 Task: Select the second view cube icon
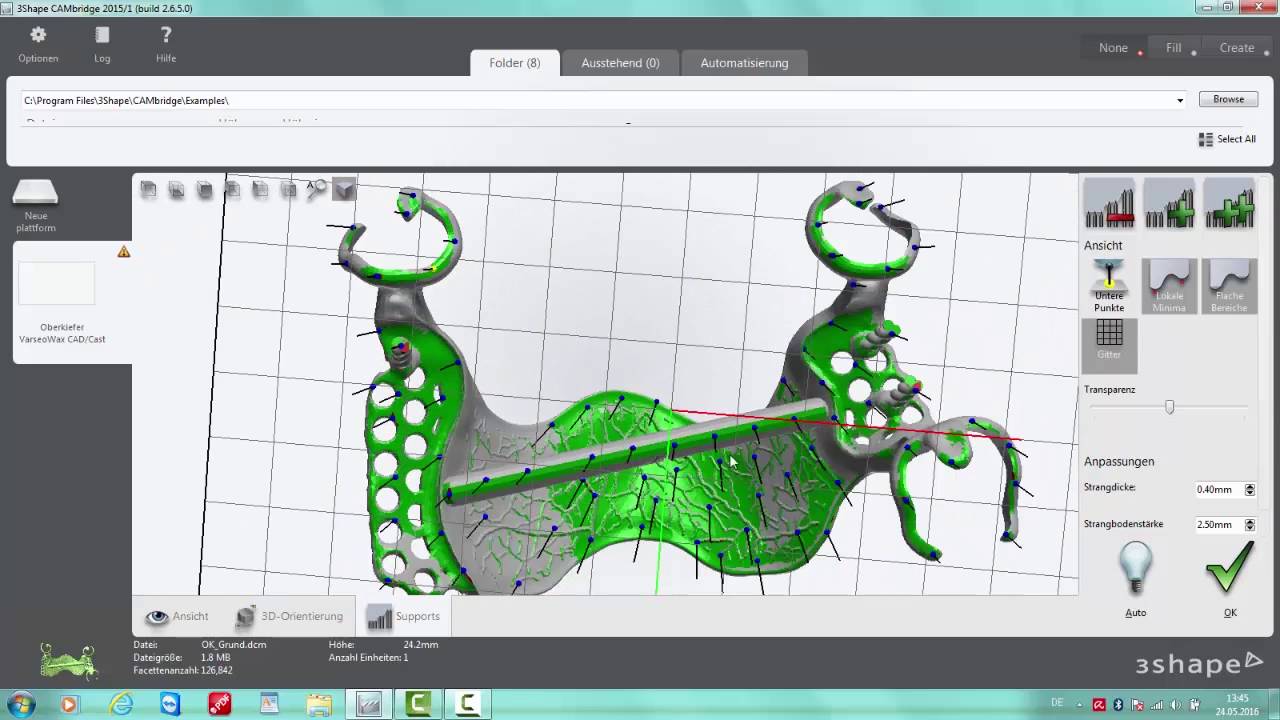(176, 188)
